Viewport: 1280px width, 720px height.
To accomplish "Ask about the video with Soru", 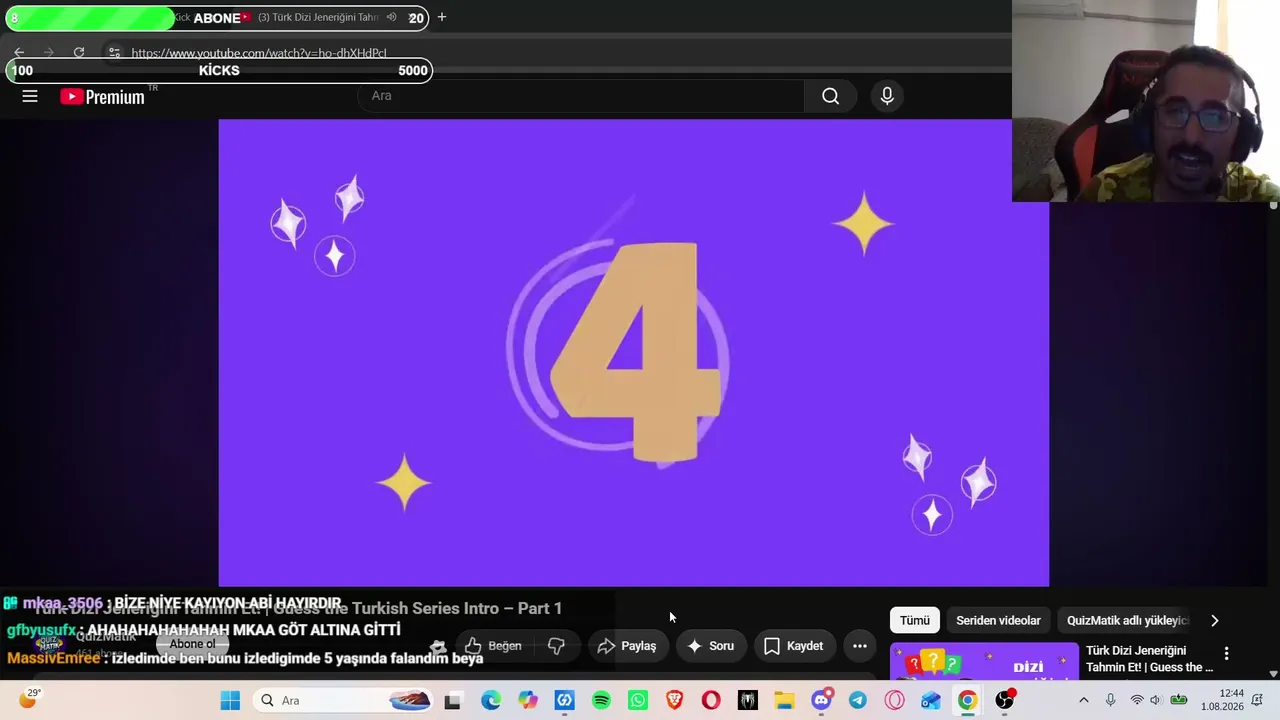I will click(711, 646).
